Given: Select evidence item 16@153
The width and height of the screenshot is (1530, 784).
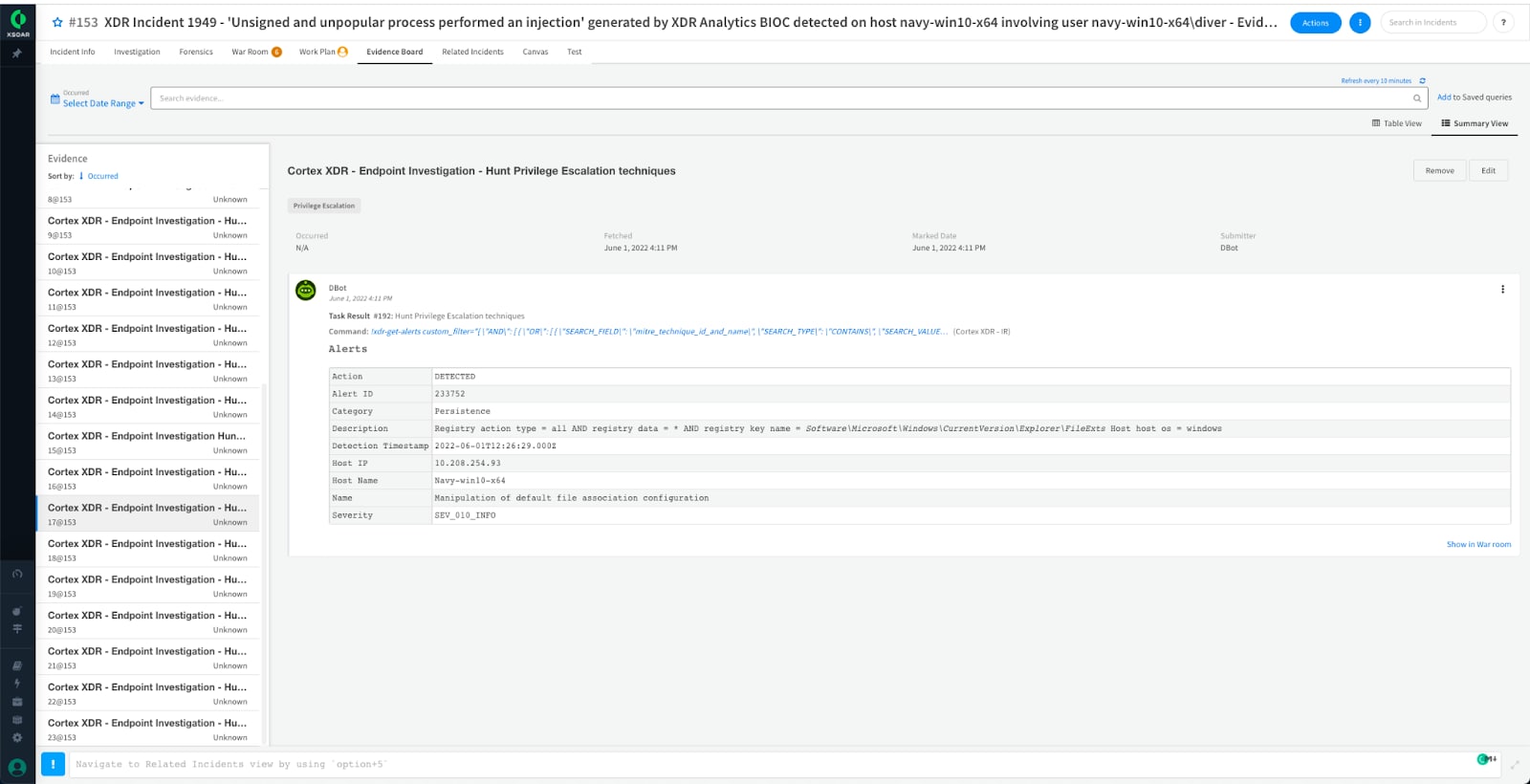Looking at the screenshot, I should 147,478.
